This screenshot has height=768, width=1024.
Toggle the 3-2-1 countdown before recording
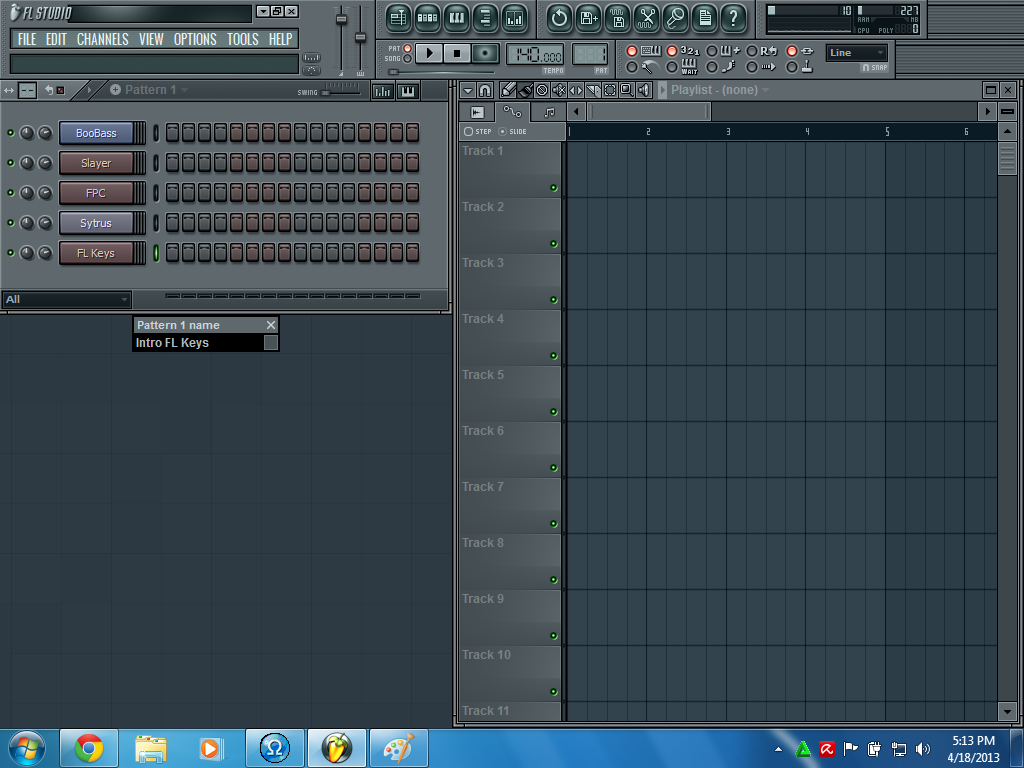(x=671, y=51)
